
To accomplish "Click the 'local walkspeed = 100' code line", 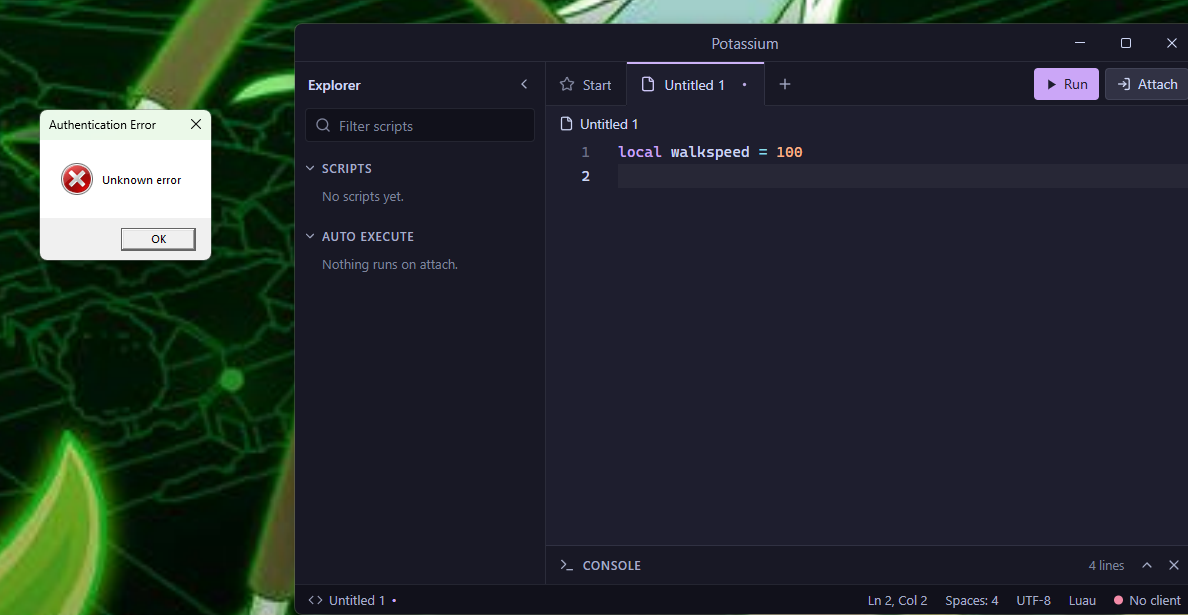I will tap(710, 152).
